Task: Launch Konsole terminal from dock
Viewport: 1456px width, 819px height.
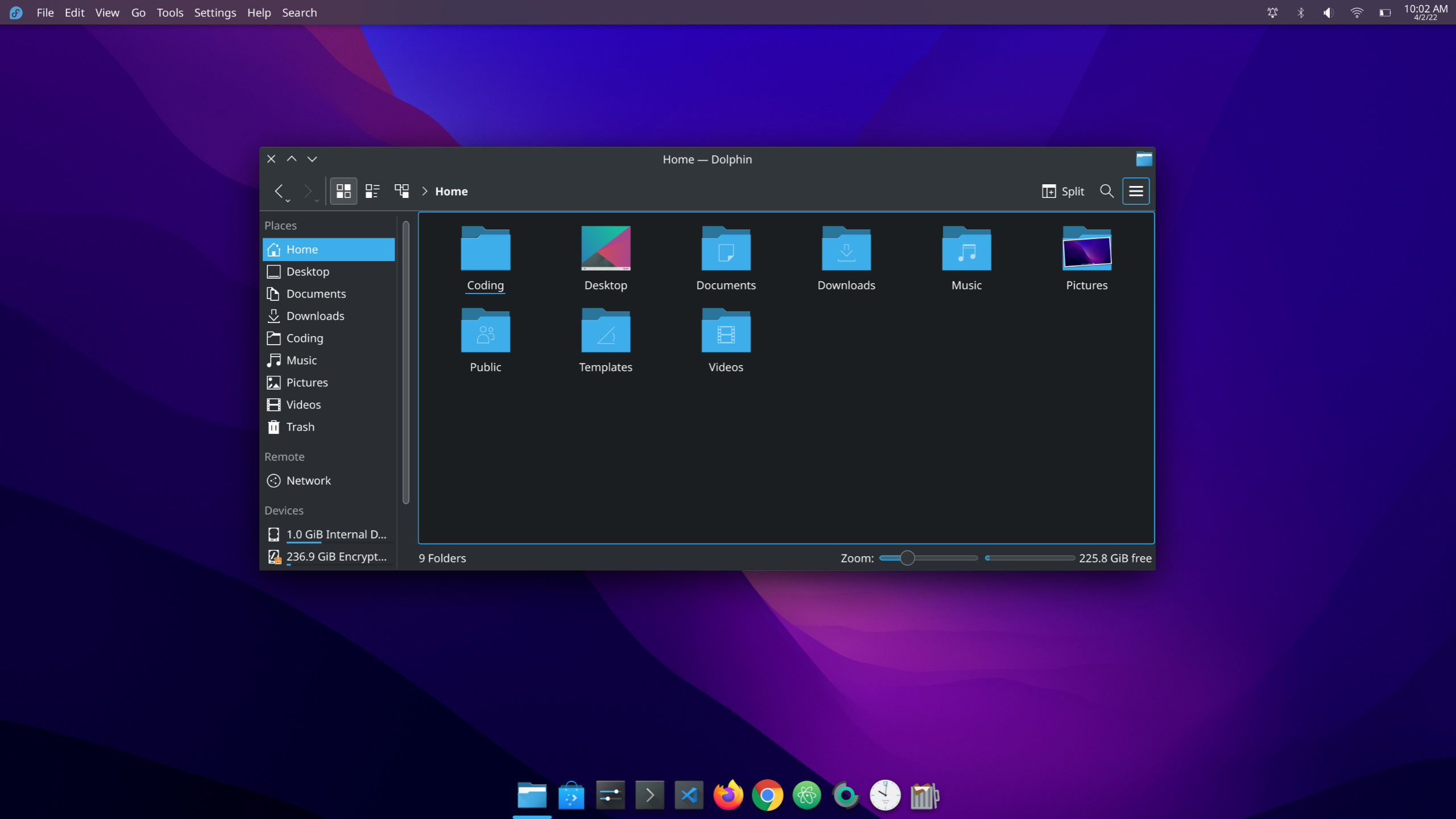Action: (650, 795)
